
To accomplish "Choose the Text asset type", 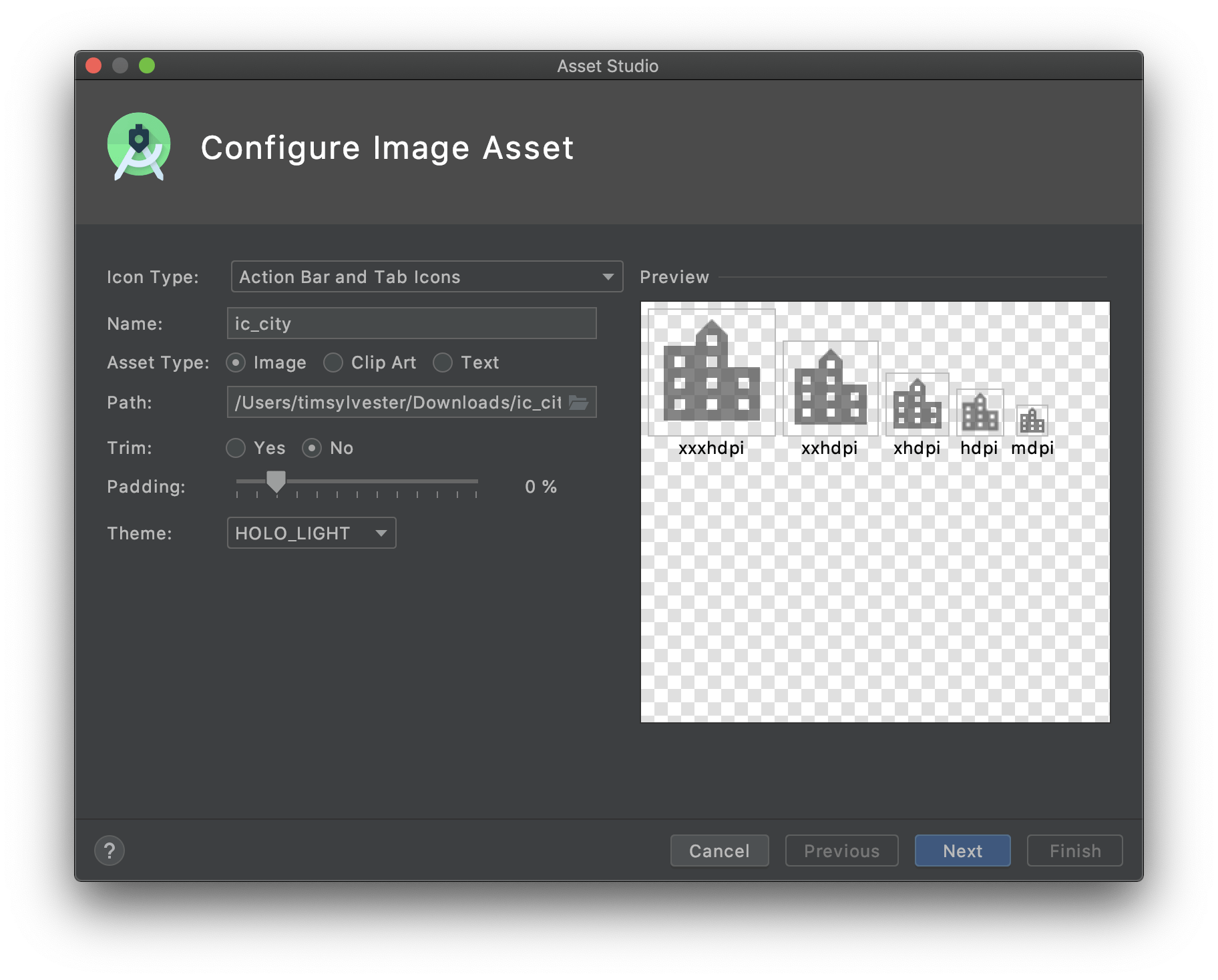I will [443, 362].
